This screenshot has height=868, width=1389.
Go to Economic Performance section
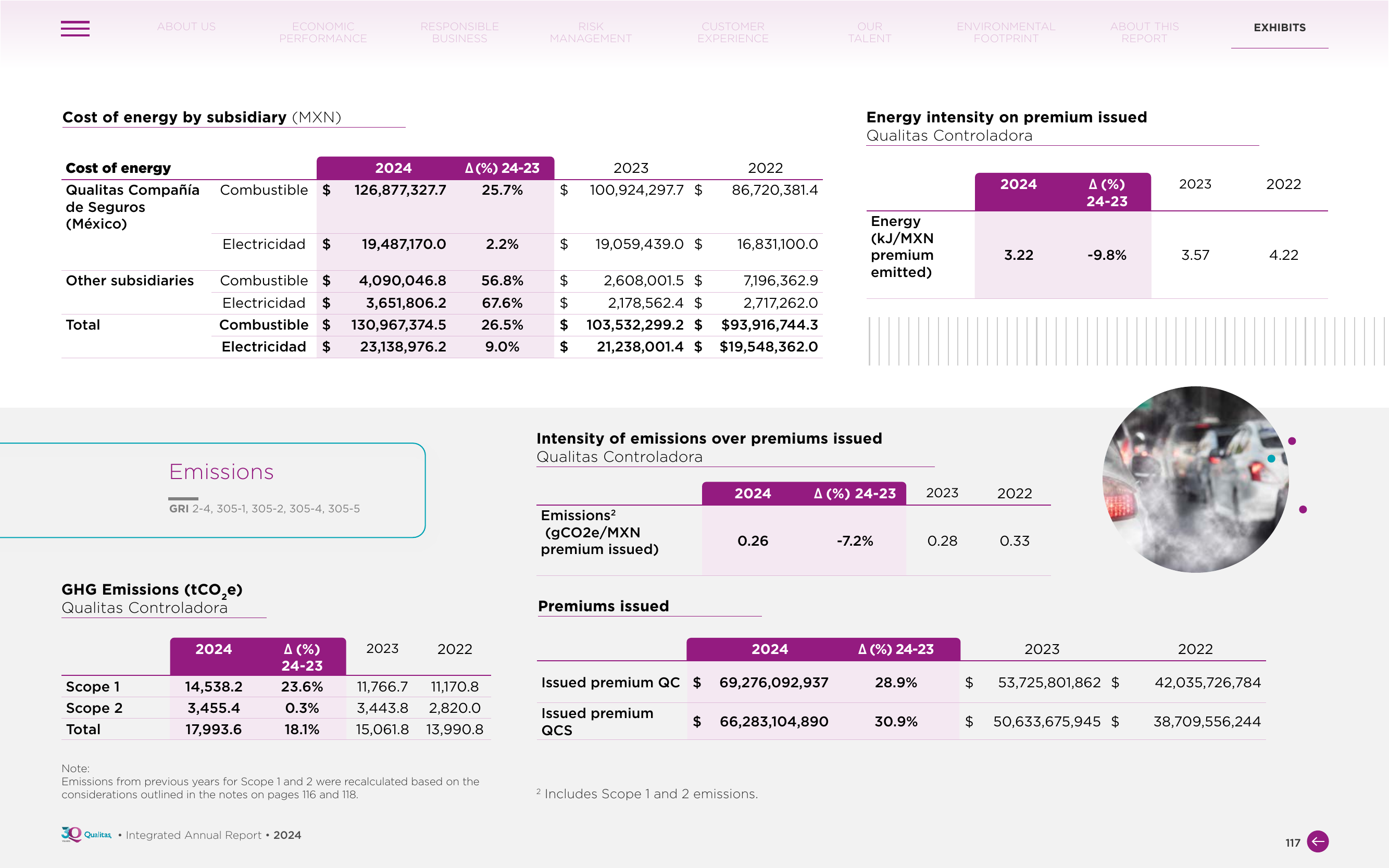pyautogui.click(x=323, y=32)
